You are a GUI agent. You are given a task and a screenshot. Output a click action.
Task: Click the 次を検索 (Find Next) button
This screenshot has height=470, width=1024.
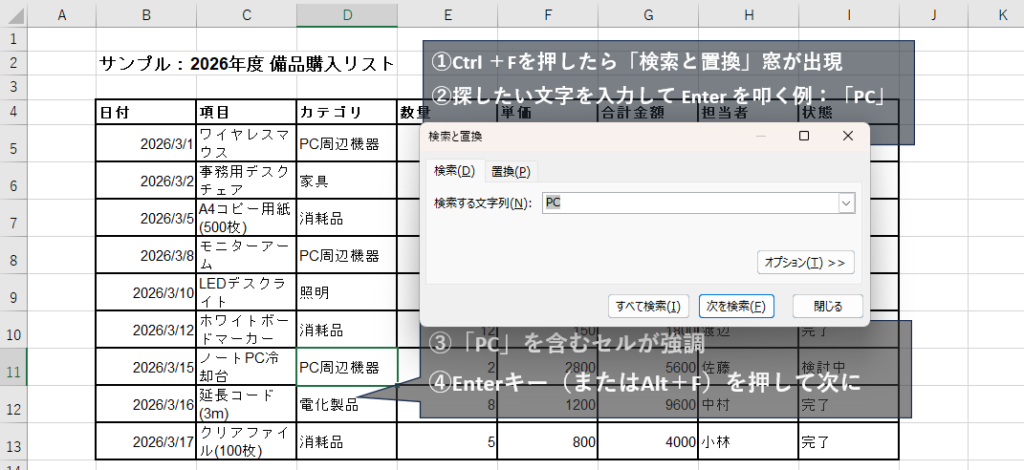pyautogui.click(x=735, y=306)
